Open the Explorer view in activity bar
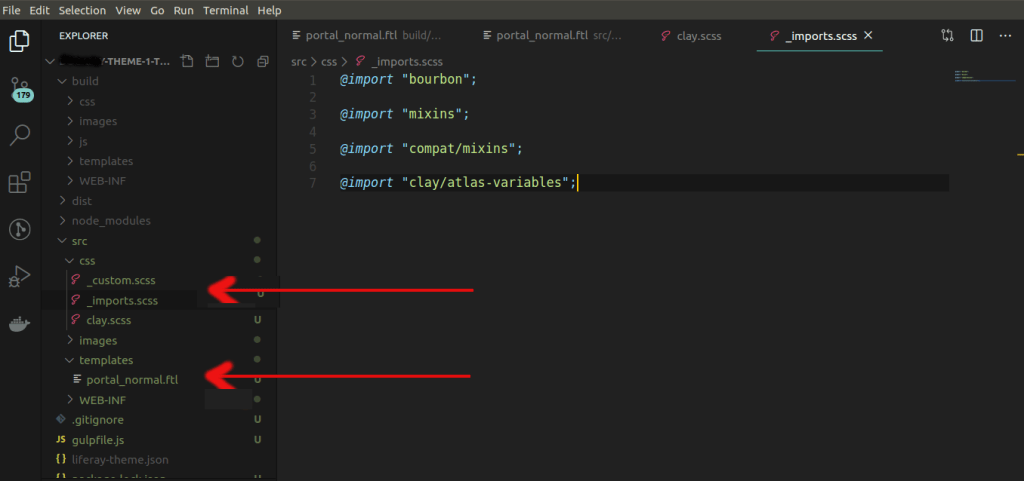Viewport: 1024px width, 481px height. (19, 41)
